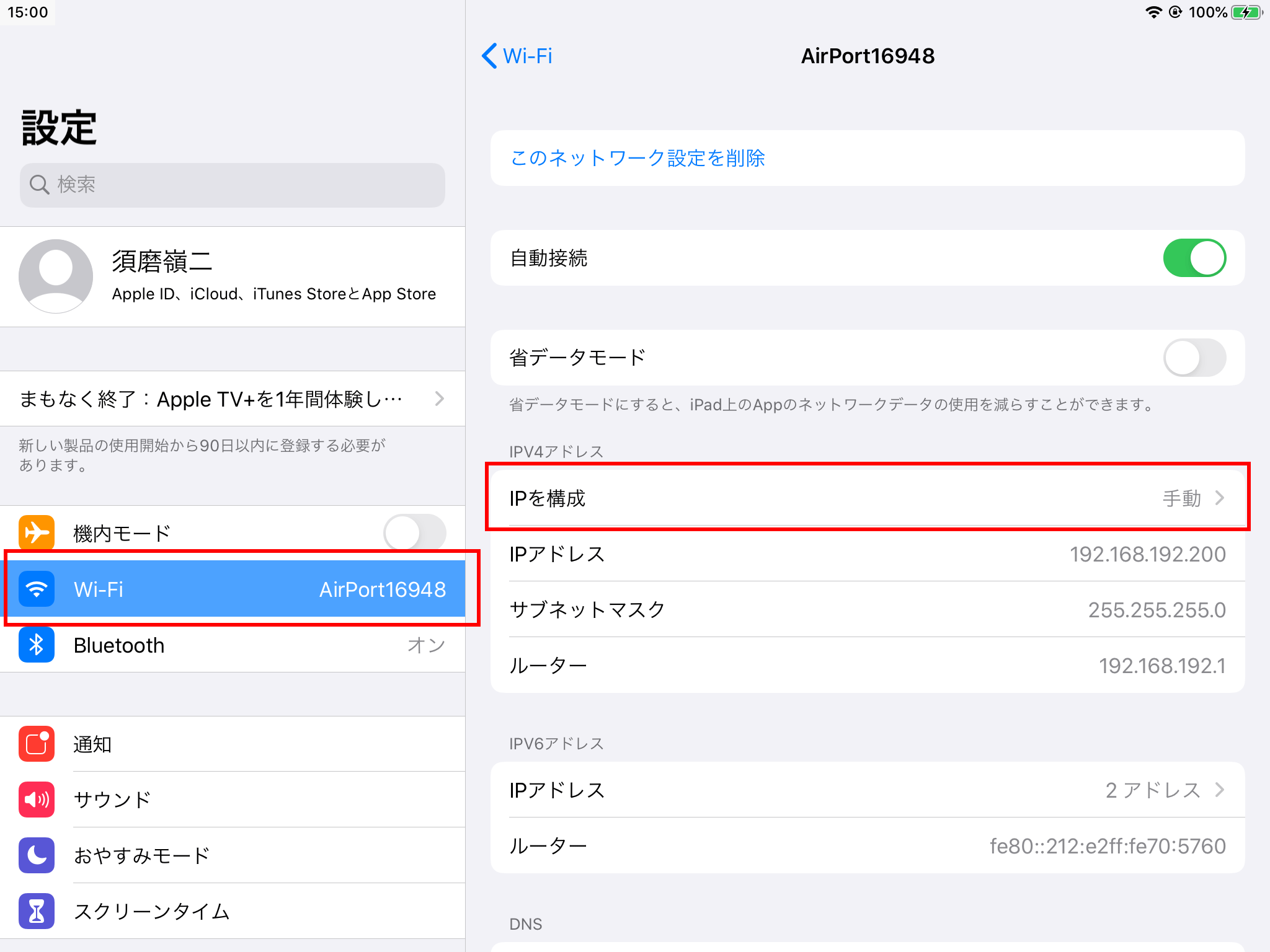Select the おやすみモード moon icon
The width and height of the screenshot is (1270, 952).
click(x=37, y=855)
